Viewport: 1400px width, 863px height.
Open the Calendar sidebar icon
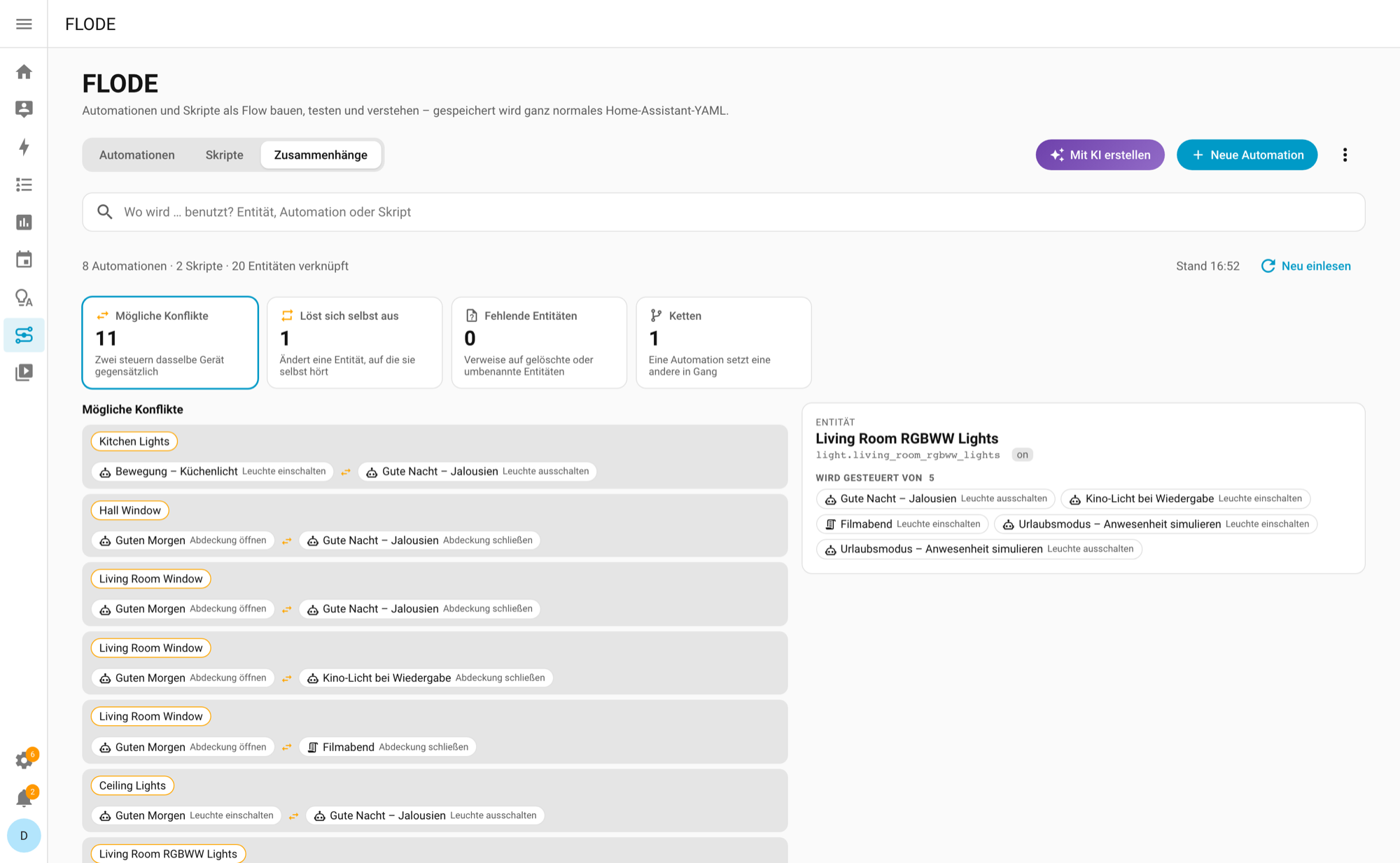click(24, 260)
